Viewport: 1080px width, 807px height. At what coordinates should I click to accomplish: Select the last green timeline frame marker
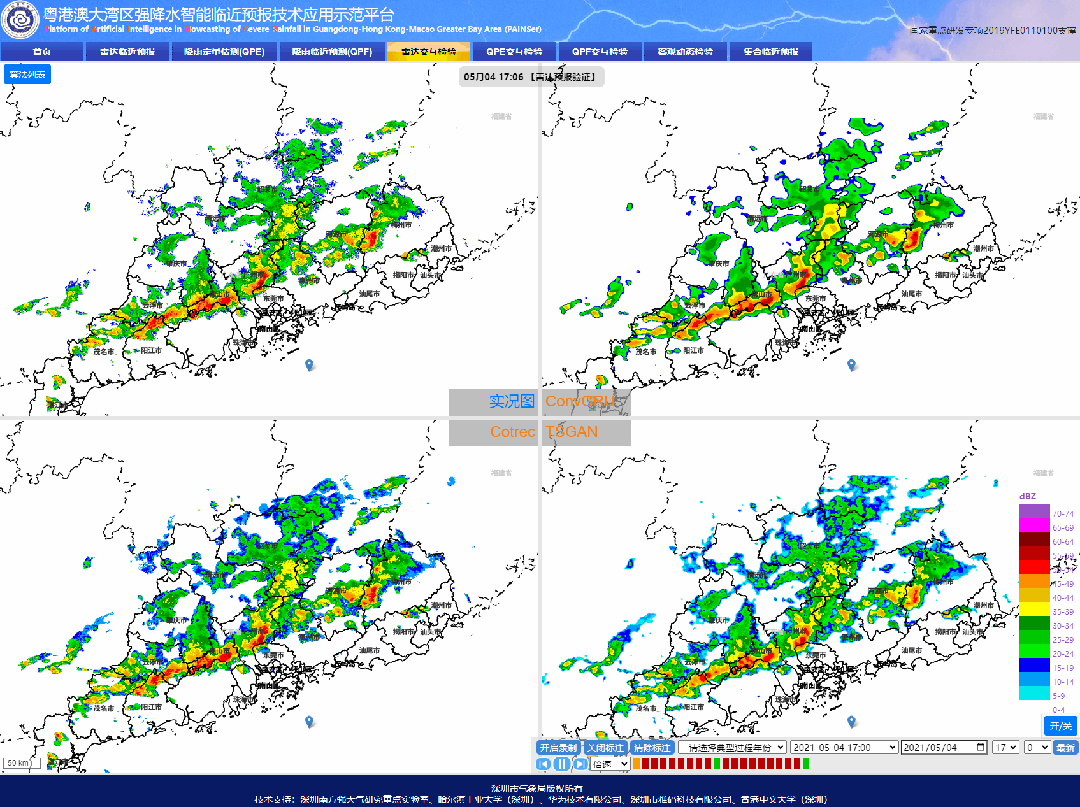[x=805, y=764]
